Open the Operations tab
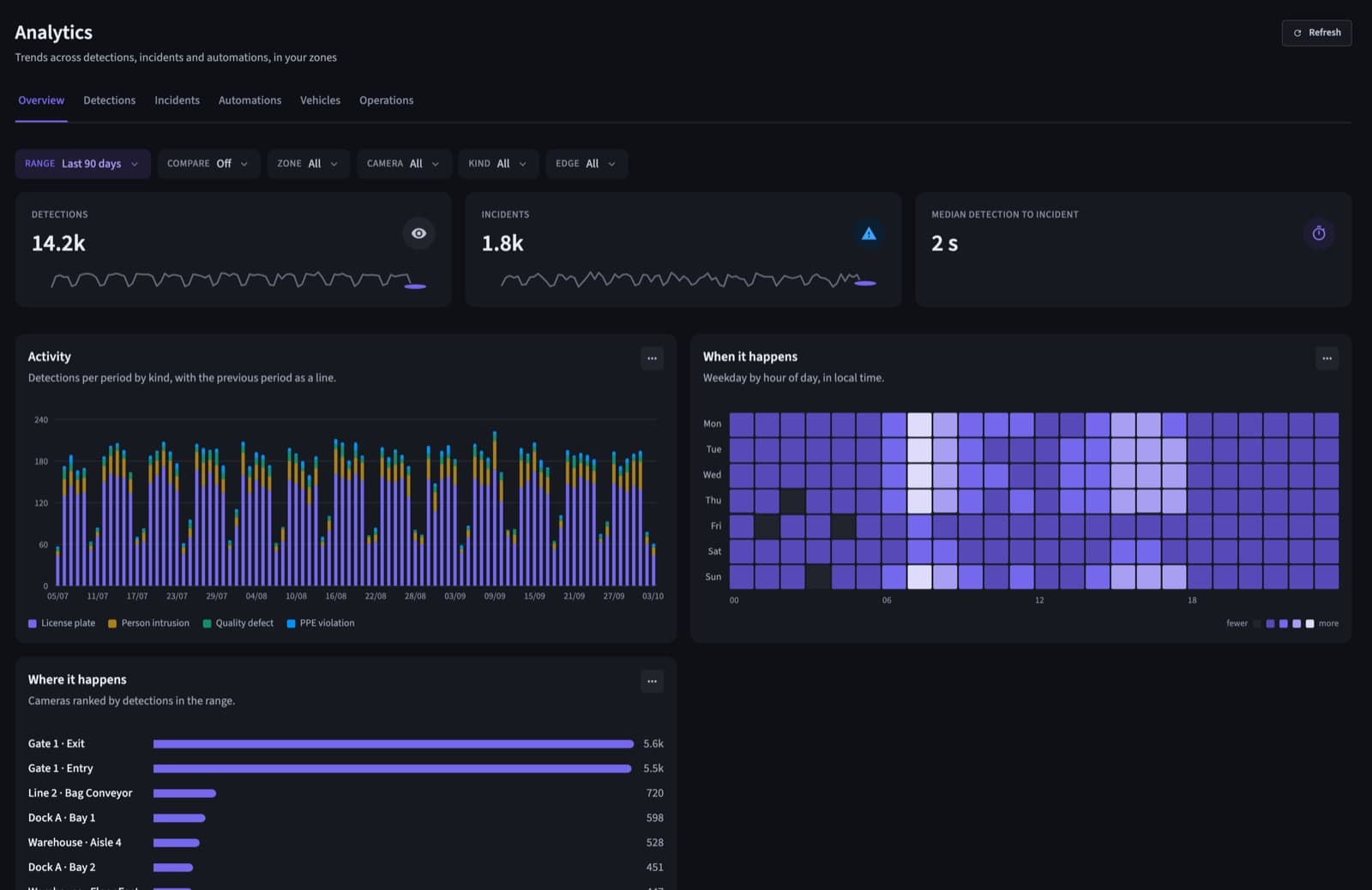Image resolution: width=1372 pixels, height=890 pixels. (386, 100)
